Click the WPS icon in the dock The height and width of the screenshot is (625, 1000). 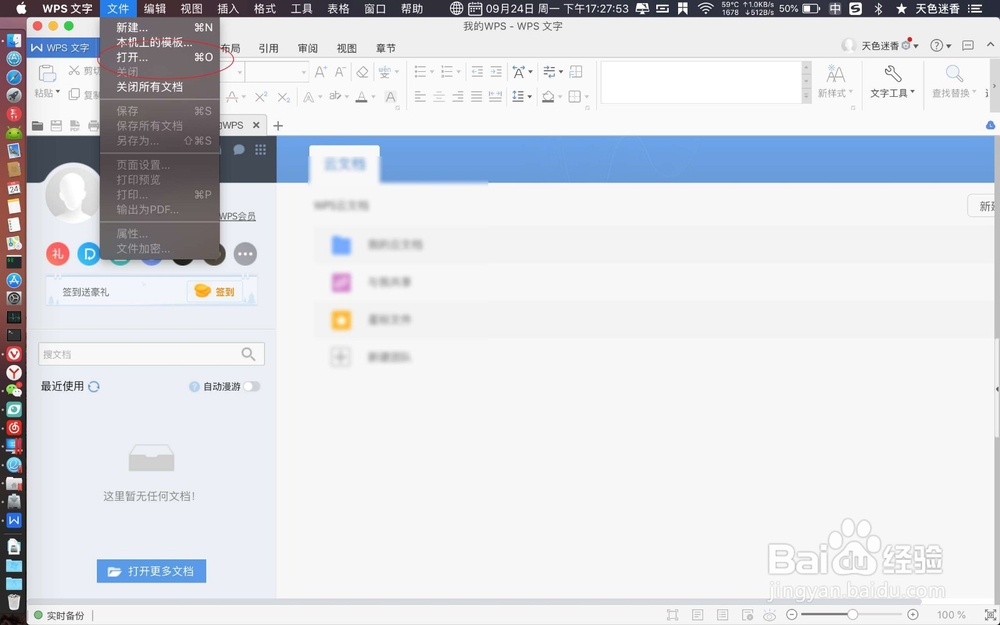(13, 521)
